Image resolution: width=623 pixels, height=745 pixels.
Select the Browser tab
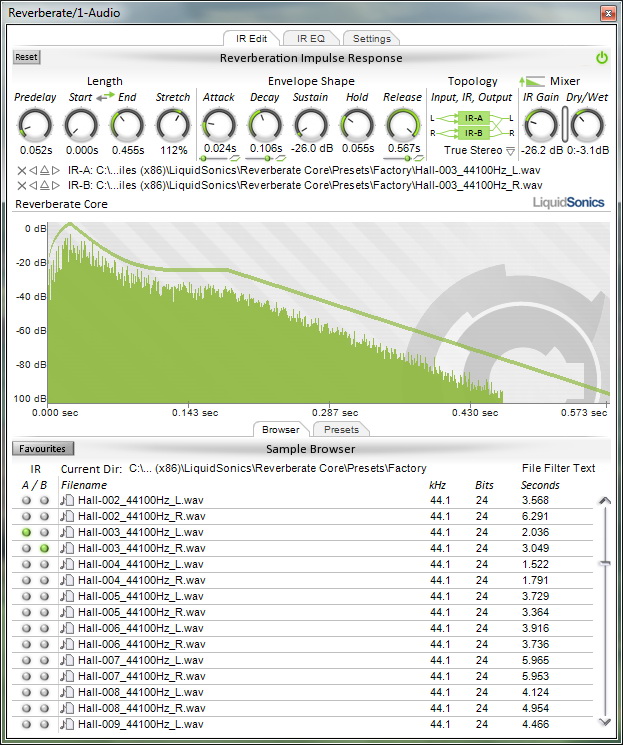(x=281, y=430)
